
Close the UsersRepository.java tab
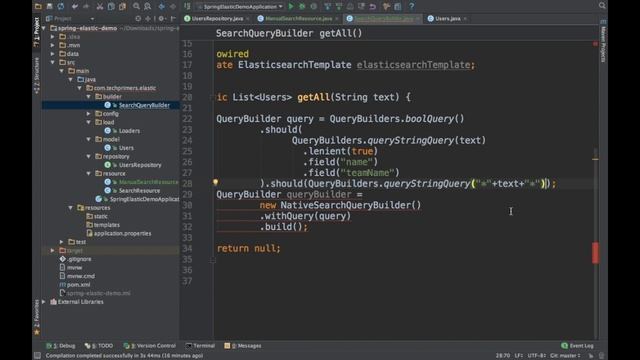(248, 19)
